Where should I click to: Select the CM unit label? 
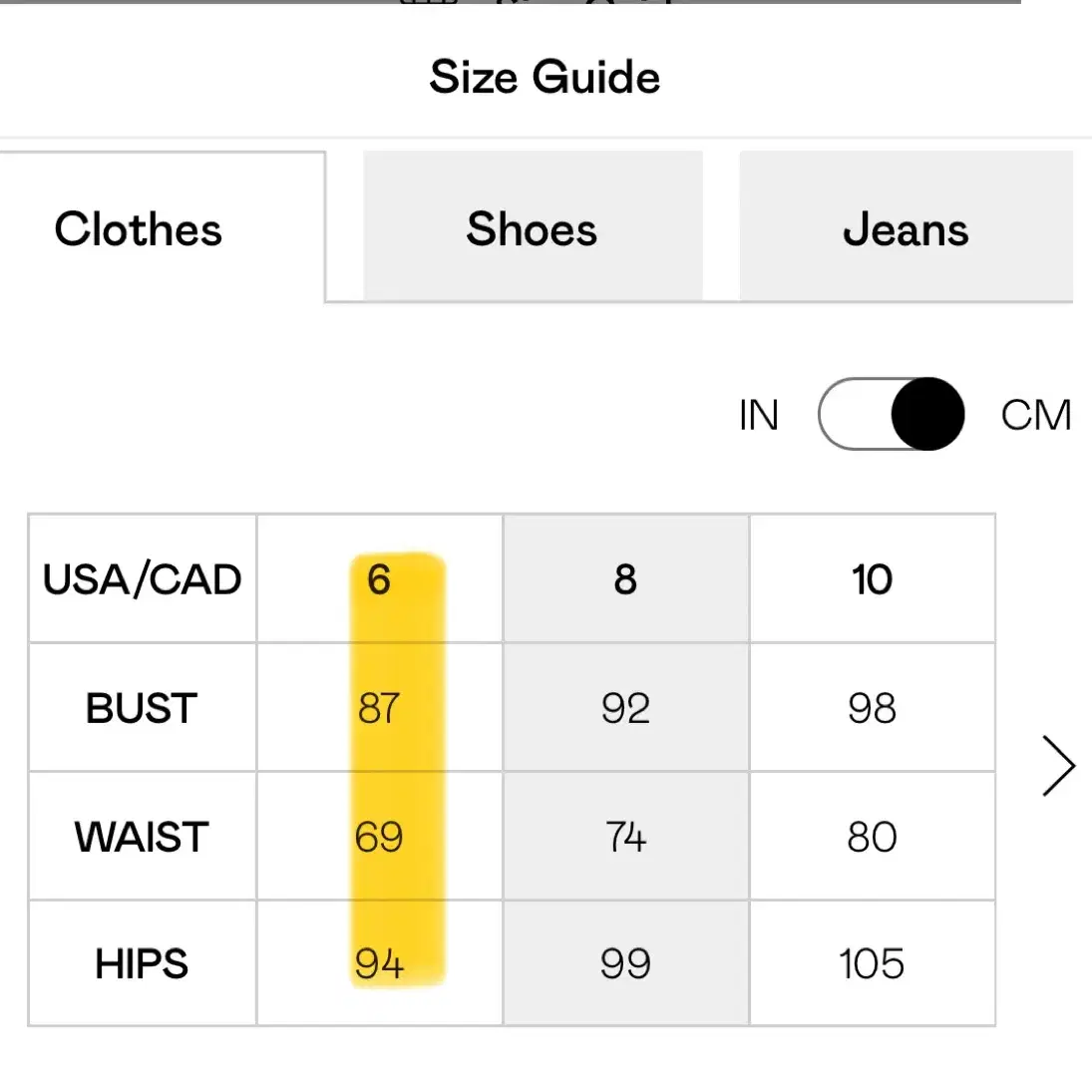tap(1035, 415)
